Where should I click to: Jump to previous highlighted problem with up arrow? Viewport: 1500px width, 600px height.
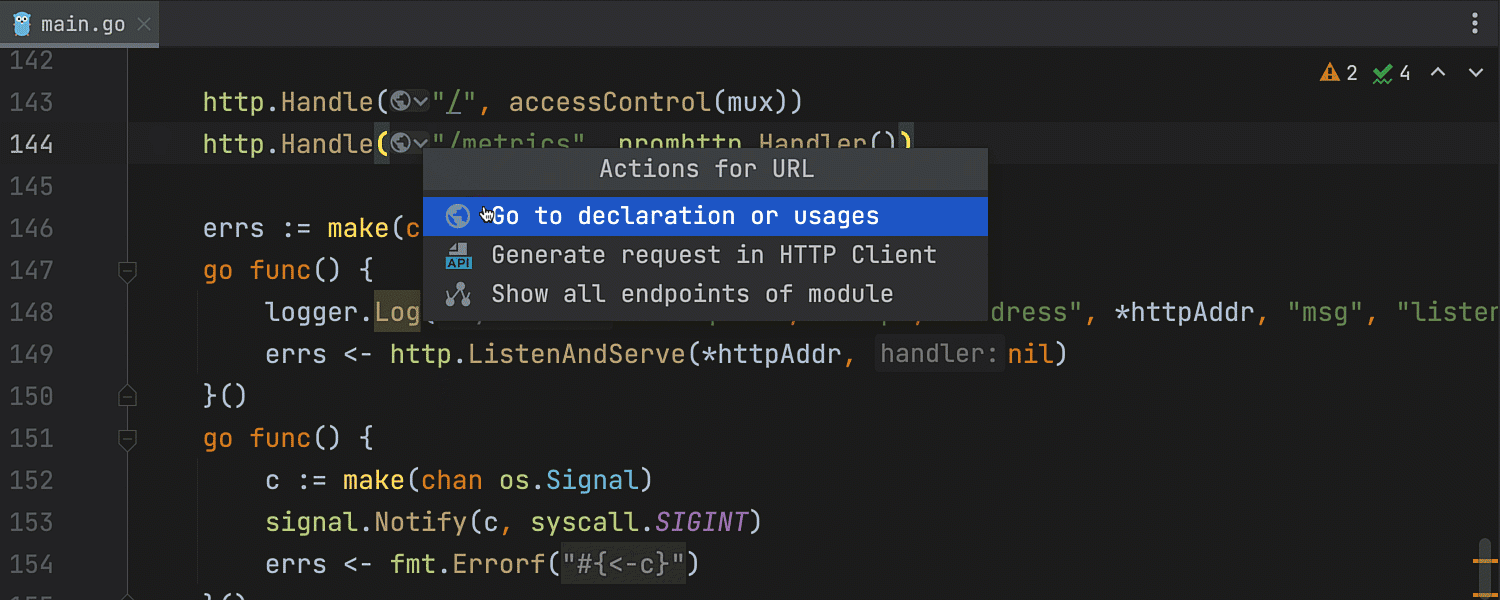click(1438, 73)
